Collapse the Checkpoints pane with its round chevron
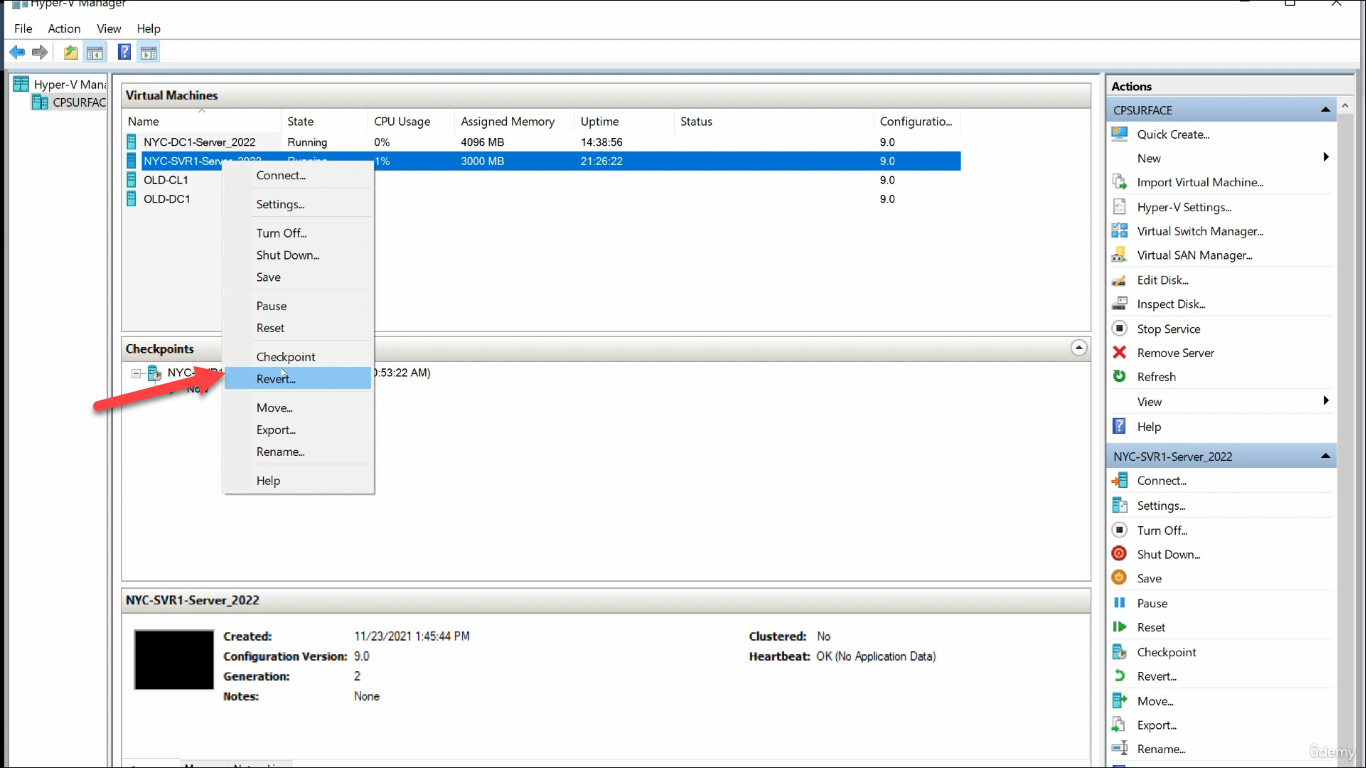 (1079, 348)
